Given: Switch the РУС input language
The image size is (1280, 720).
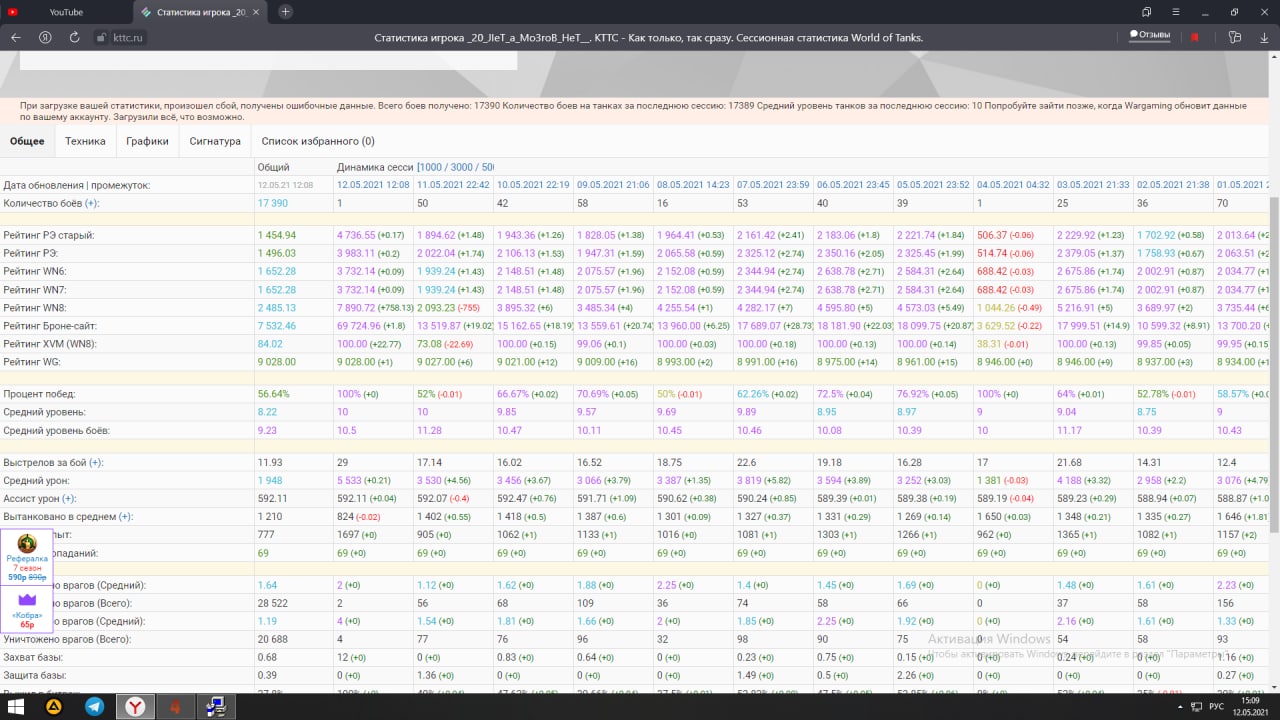Looking at the screenshot, I should click(1216, 706).
